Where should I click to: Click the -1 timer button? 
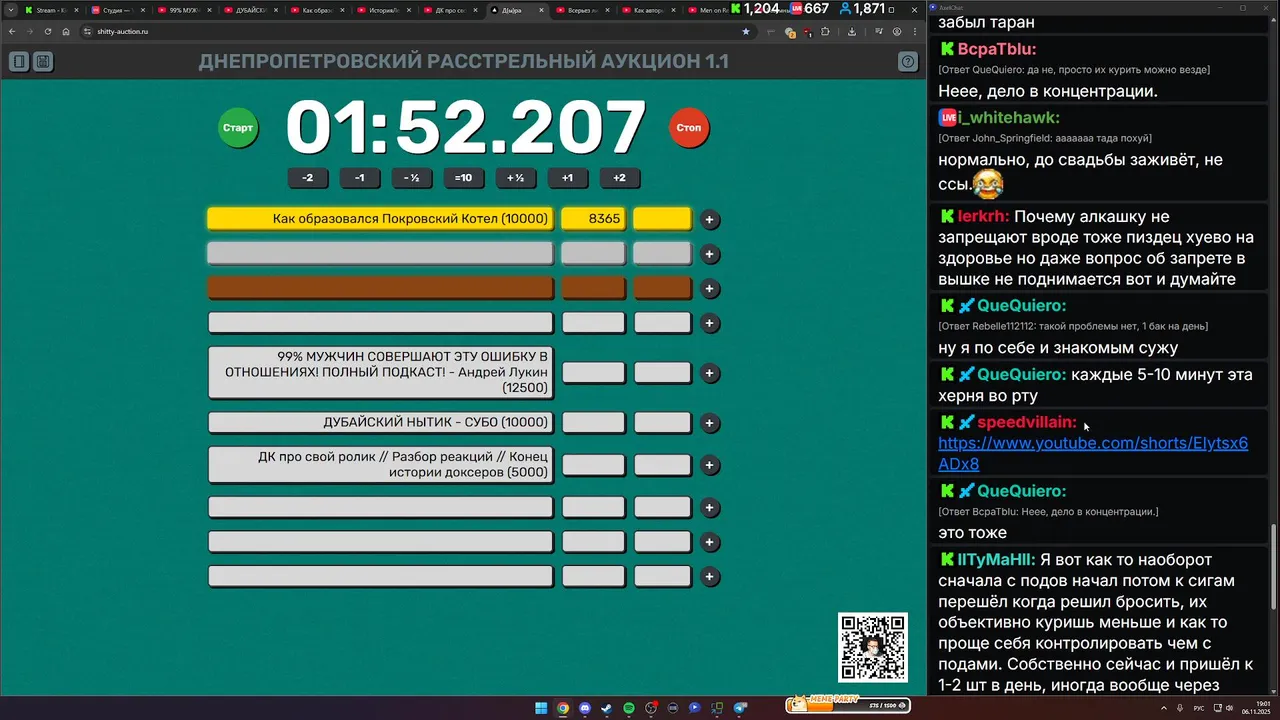coord(360,178)
